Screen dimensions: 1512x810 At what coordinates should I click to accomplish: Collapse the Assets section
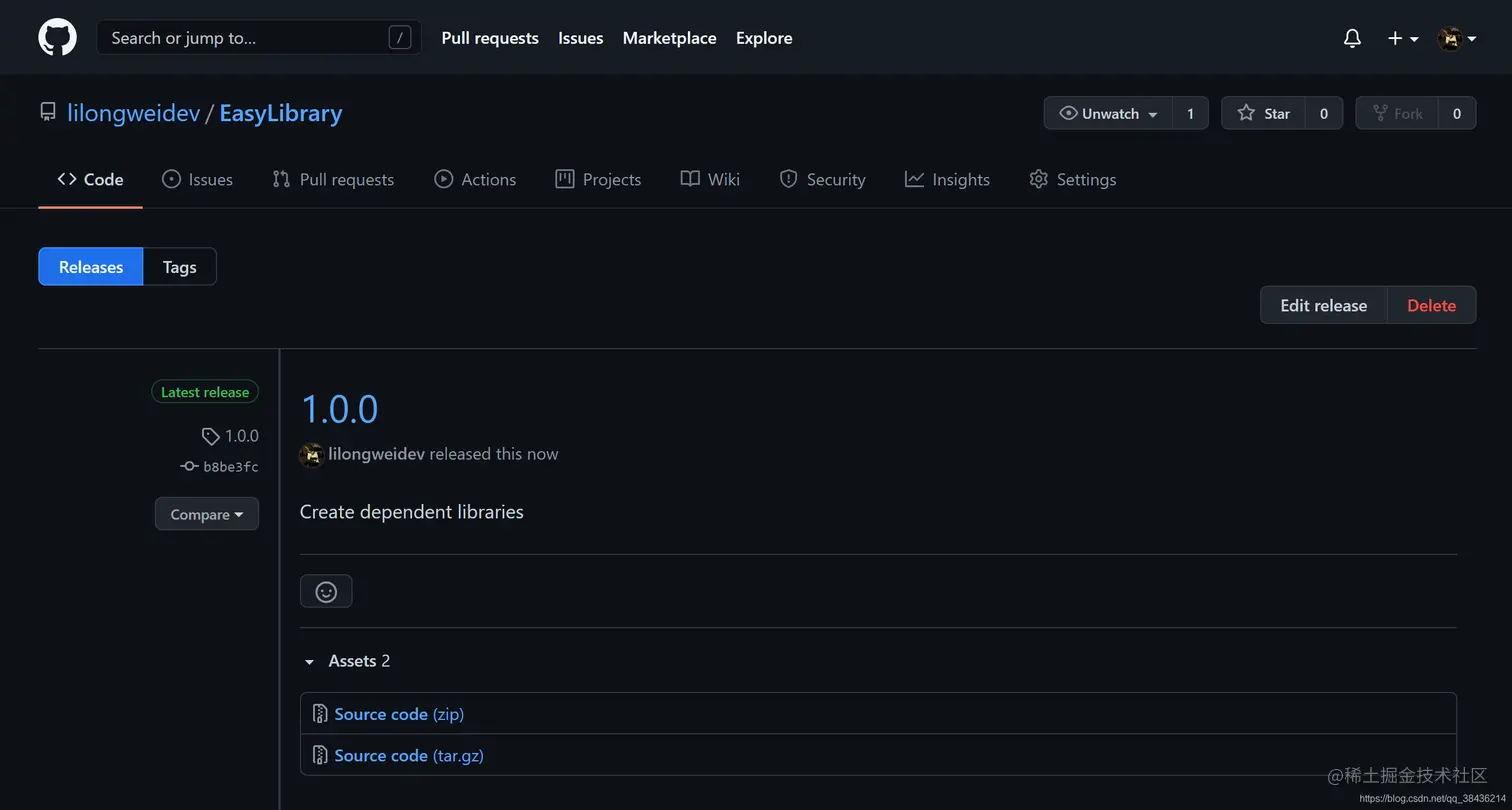coord(346,661)
